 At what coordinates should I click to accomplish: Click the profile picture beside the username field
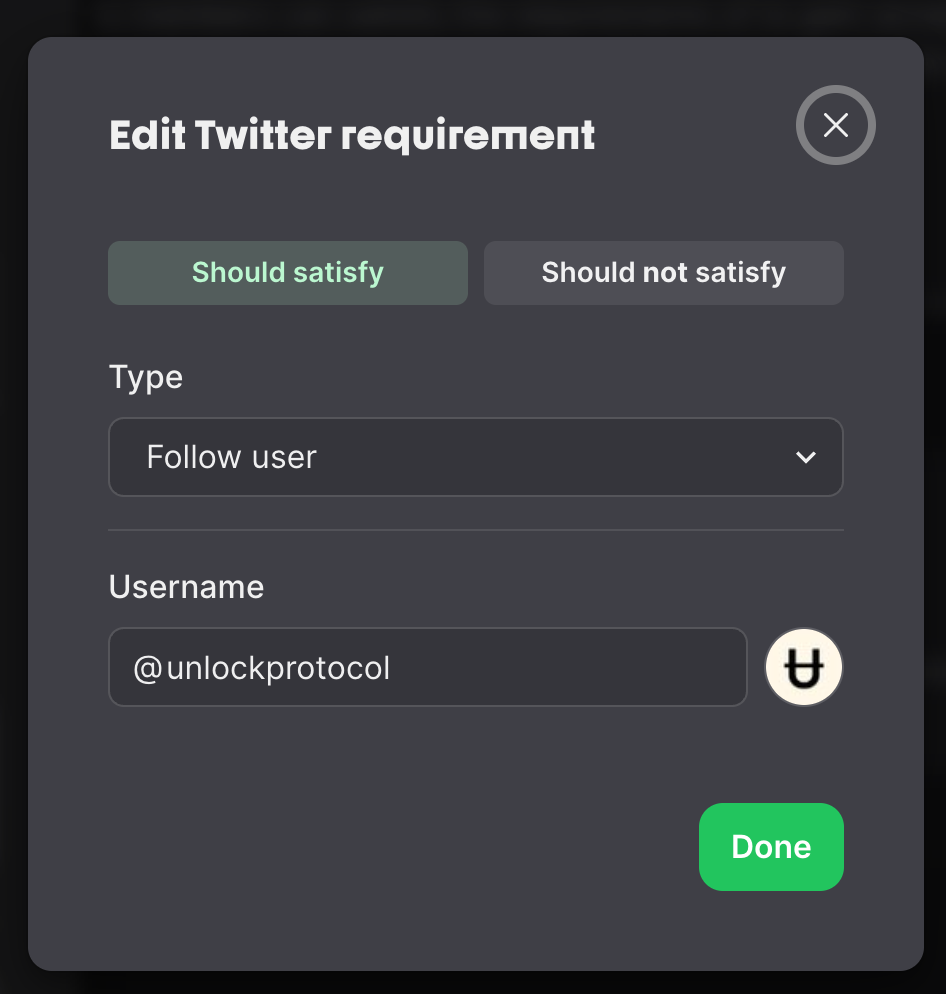coord(803,667)
